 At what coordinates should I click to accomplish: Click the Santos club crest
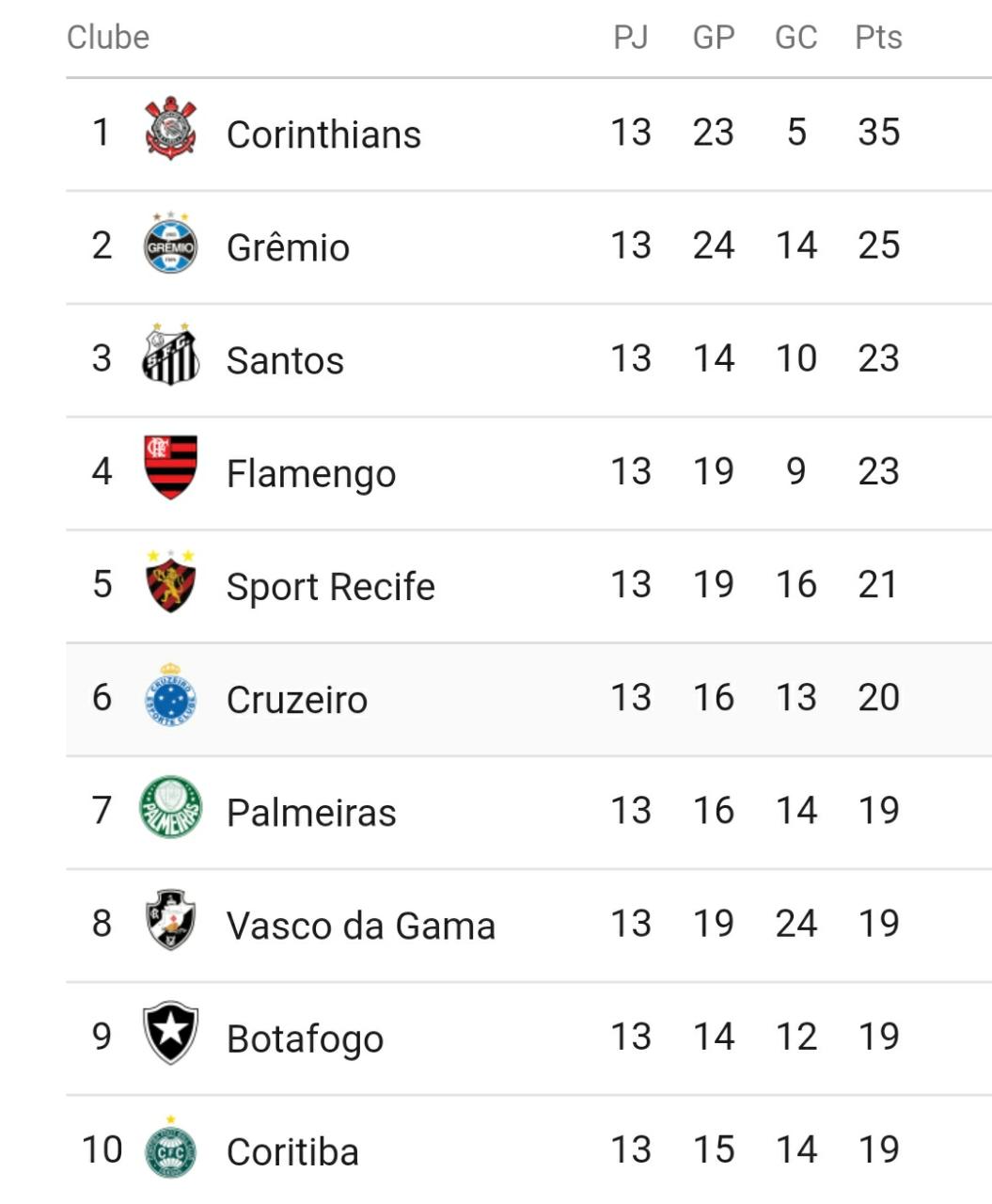[171, 355]
